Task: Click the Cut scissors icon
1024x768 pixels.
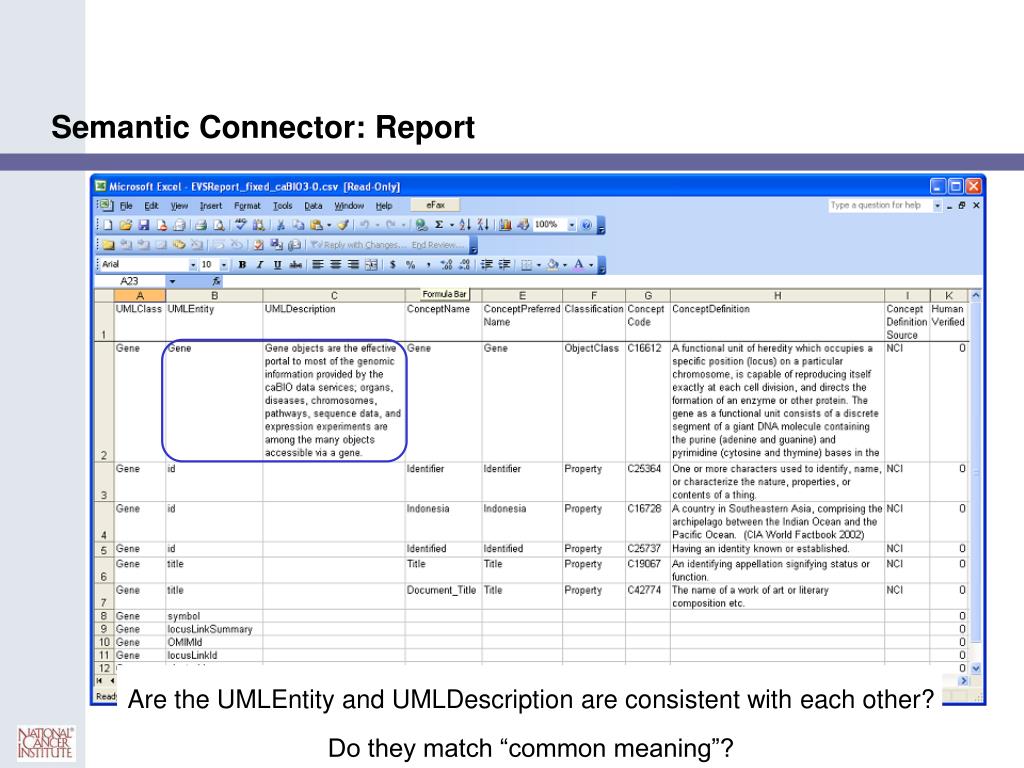Action: (x=281, y=225)
